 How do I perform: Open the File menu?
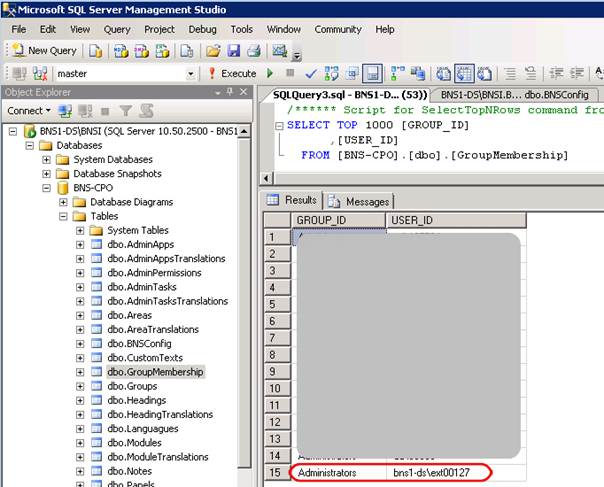click(18, 29)
